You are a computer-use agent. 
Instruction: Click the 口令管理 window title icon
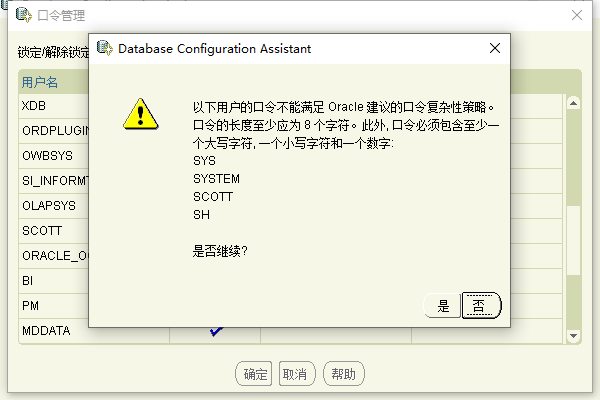pyautogui.click(x=24, y=15)
